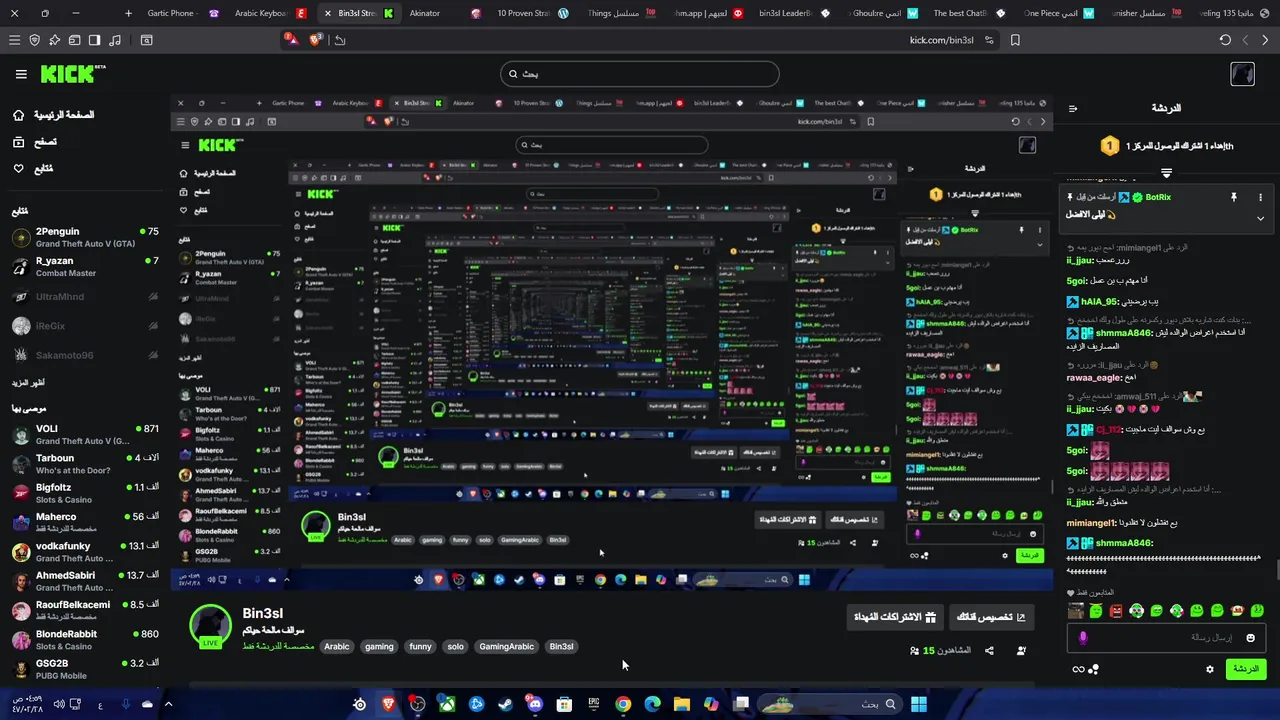Screen dimensions: 1280x720
Task: Open the emoji picker in the chat box
Action: click(x=1250, y=637)
